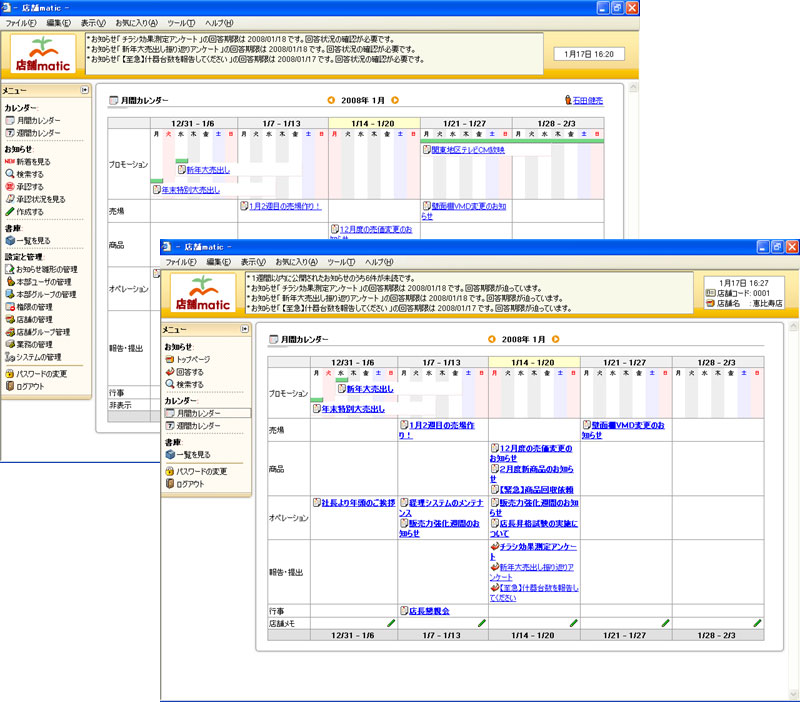Collapse the front window menu panel
Image resolution: width=800 pixels, height=702 pixels.
click(x=245, y=329)
